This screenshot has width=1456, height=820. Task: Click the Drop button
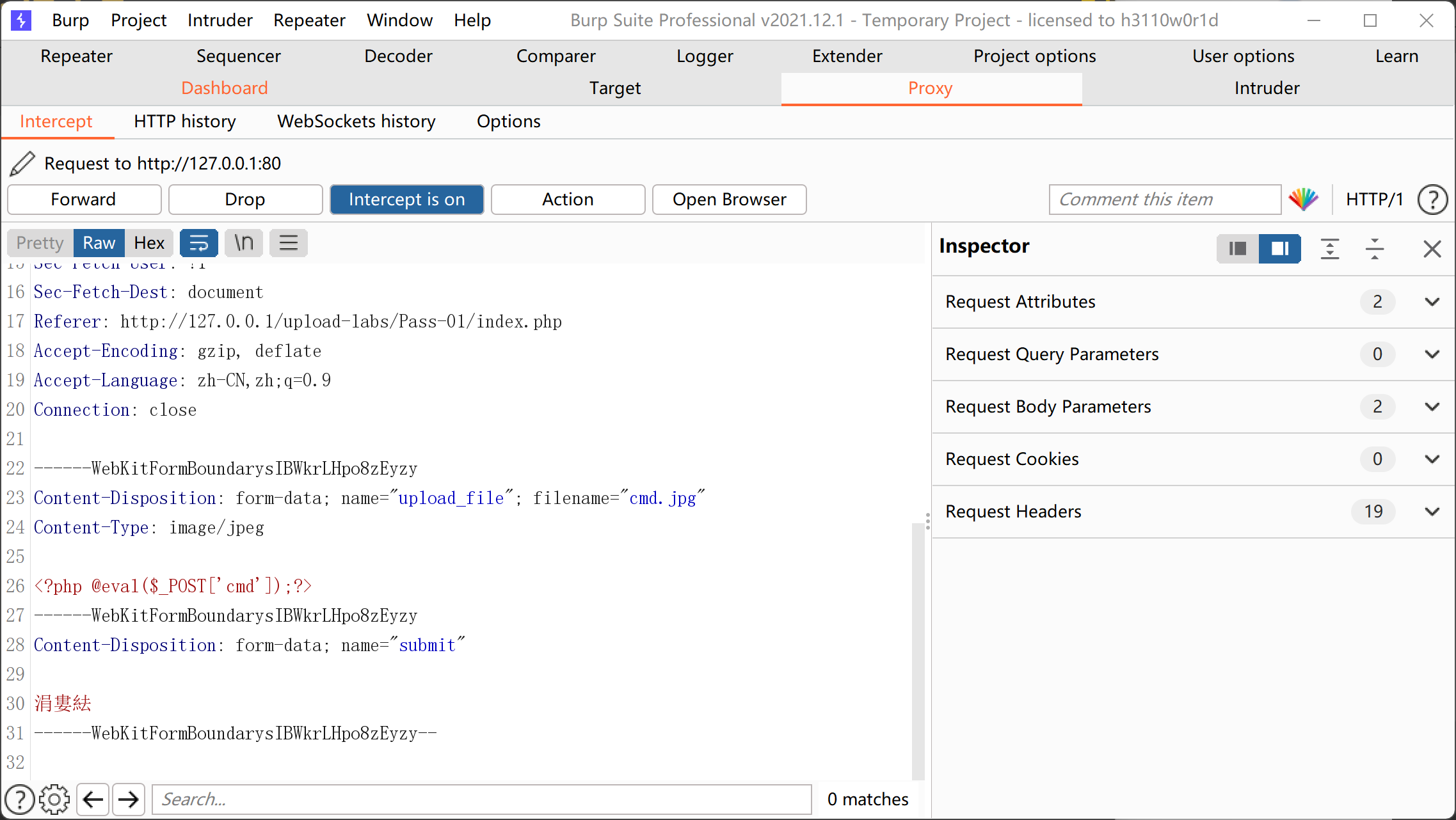tap(246, 200)
